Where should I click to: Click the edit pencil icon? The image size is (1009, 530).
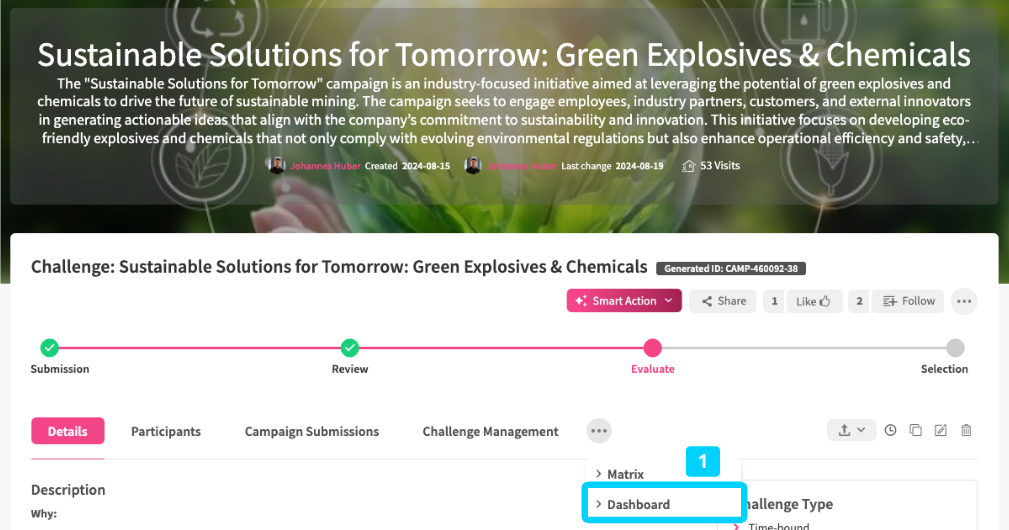(940, 431)
